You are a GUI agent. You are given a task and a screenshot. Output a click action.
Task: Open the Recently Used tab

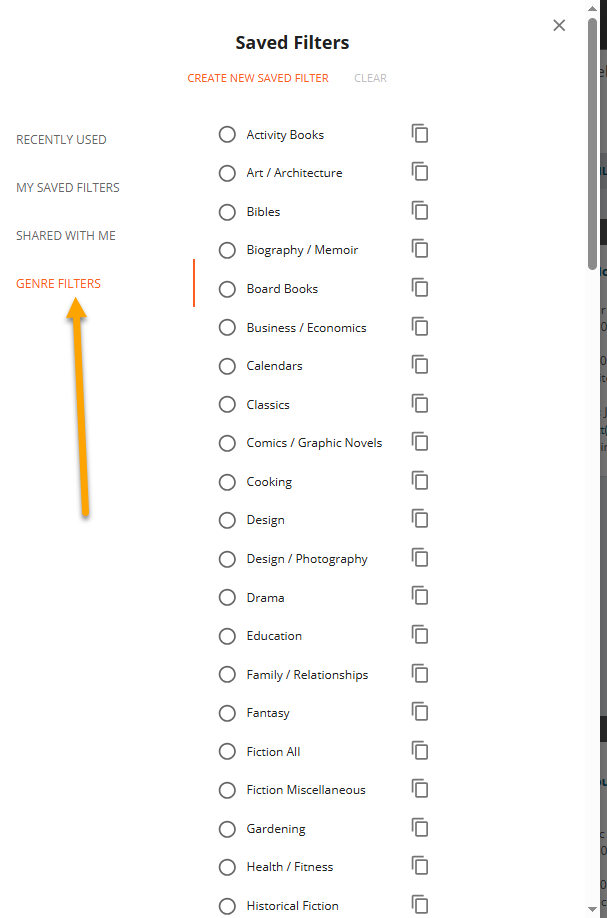click(x=61, y=140)
